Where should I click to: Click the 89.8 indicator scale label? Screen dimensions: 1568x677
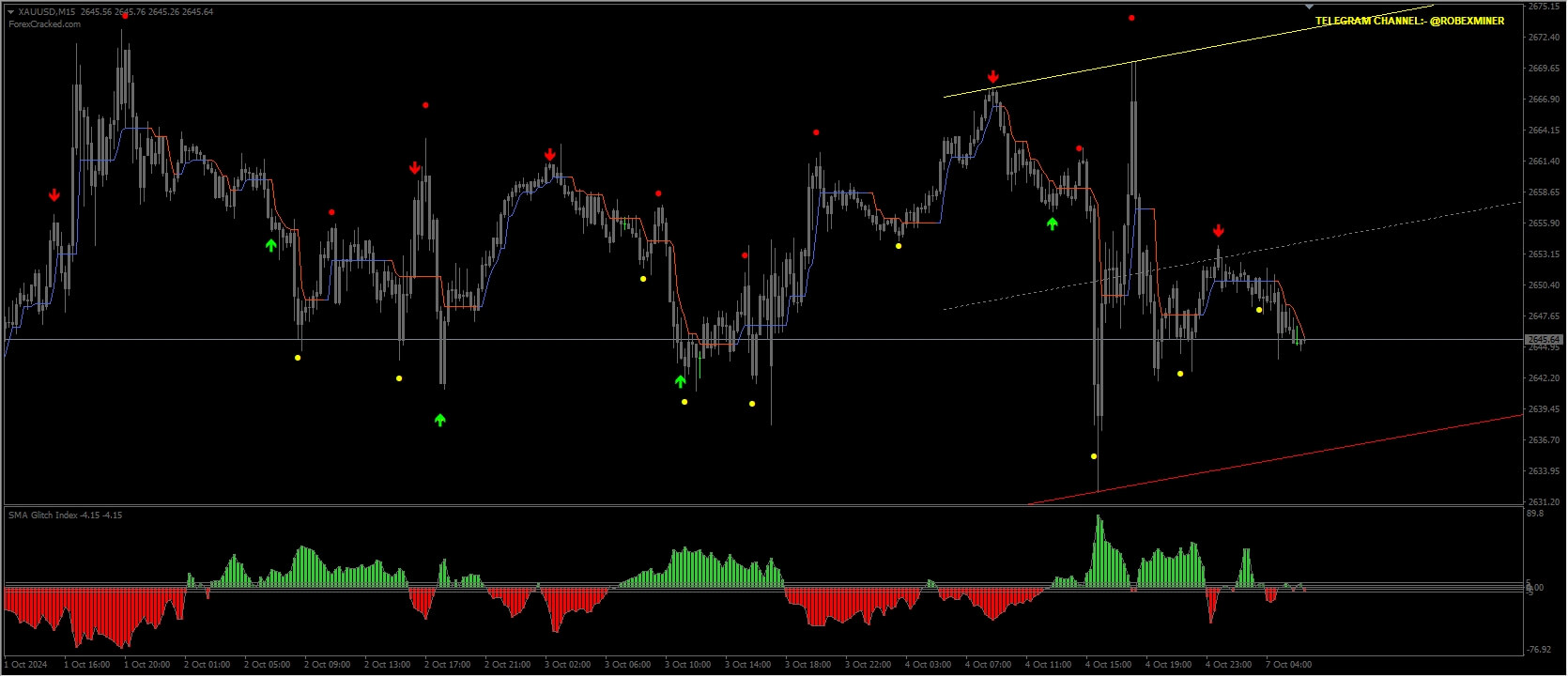click(1535, 514)
